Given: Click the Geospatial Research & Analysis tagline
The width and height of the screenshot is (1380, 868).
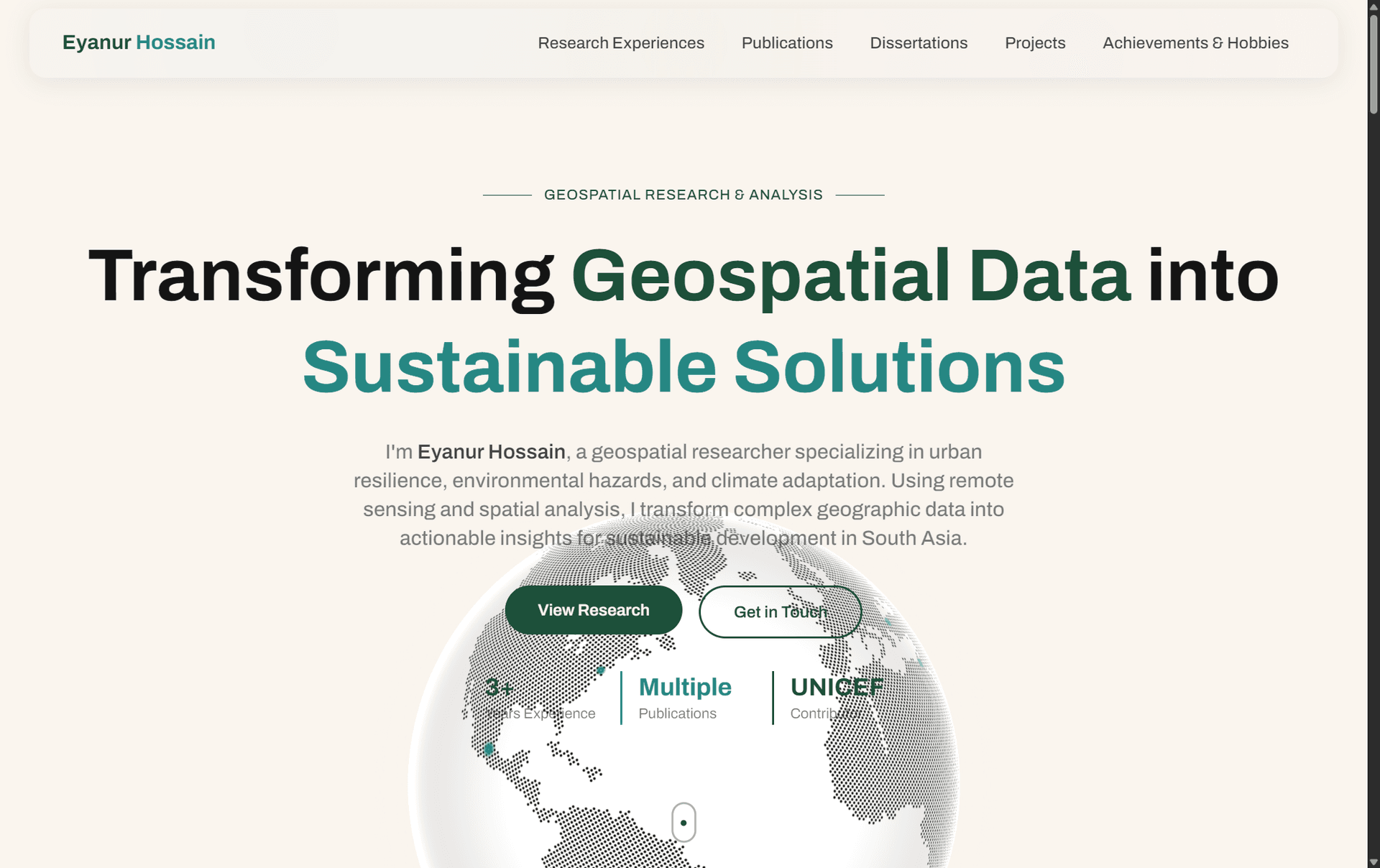Looking at the screenshot, I should click(683, 195).
